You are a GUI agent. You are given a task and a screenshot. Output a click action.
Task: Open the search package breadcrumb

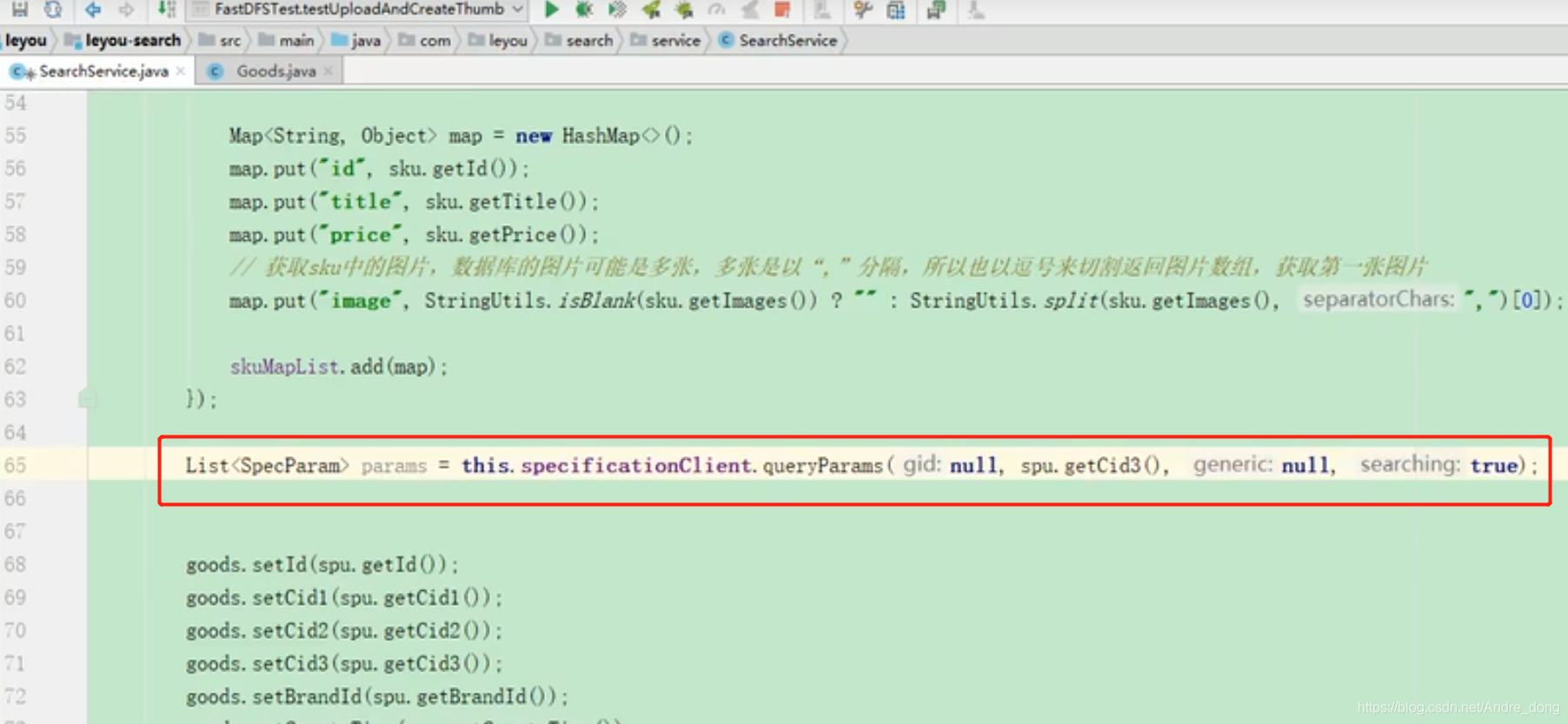579,41
